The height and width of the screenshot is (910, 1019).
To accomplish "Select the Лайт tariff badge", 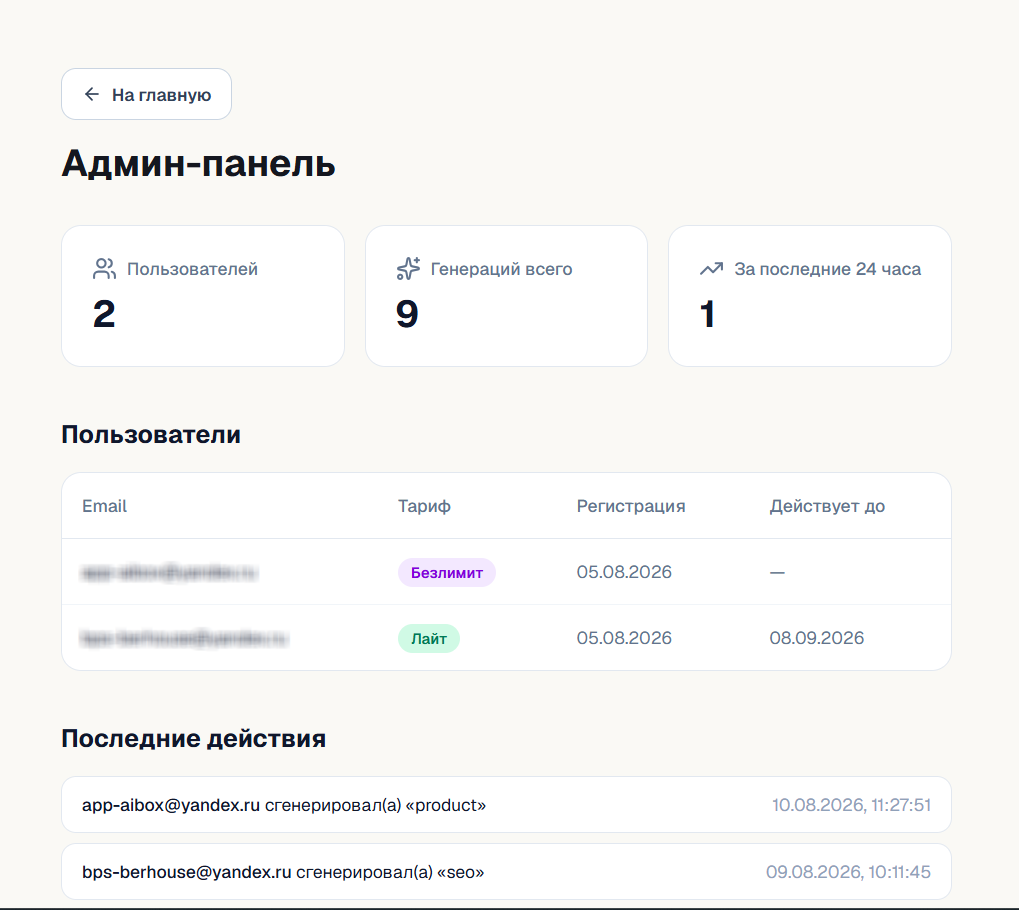I will pos(428,639).
